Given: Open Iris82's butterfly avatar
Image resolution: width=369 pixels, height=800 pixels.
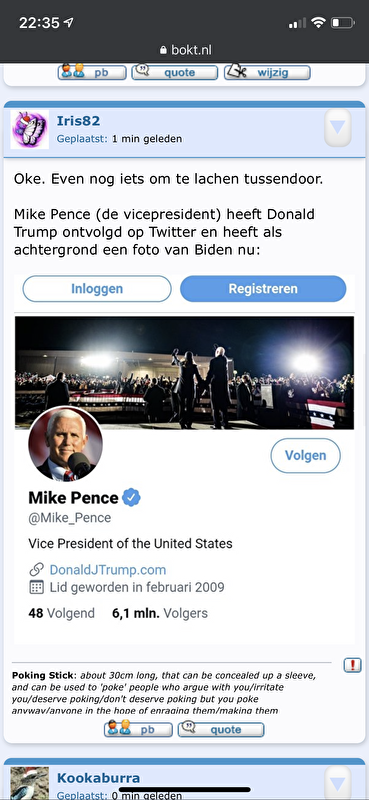Looking at the screenshot, I should pyautogui.click(x=30, y=130).
